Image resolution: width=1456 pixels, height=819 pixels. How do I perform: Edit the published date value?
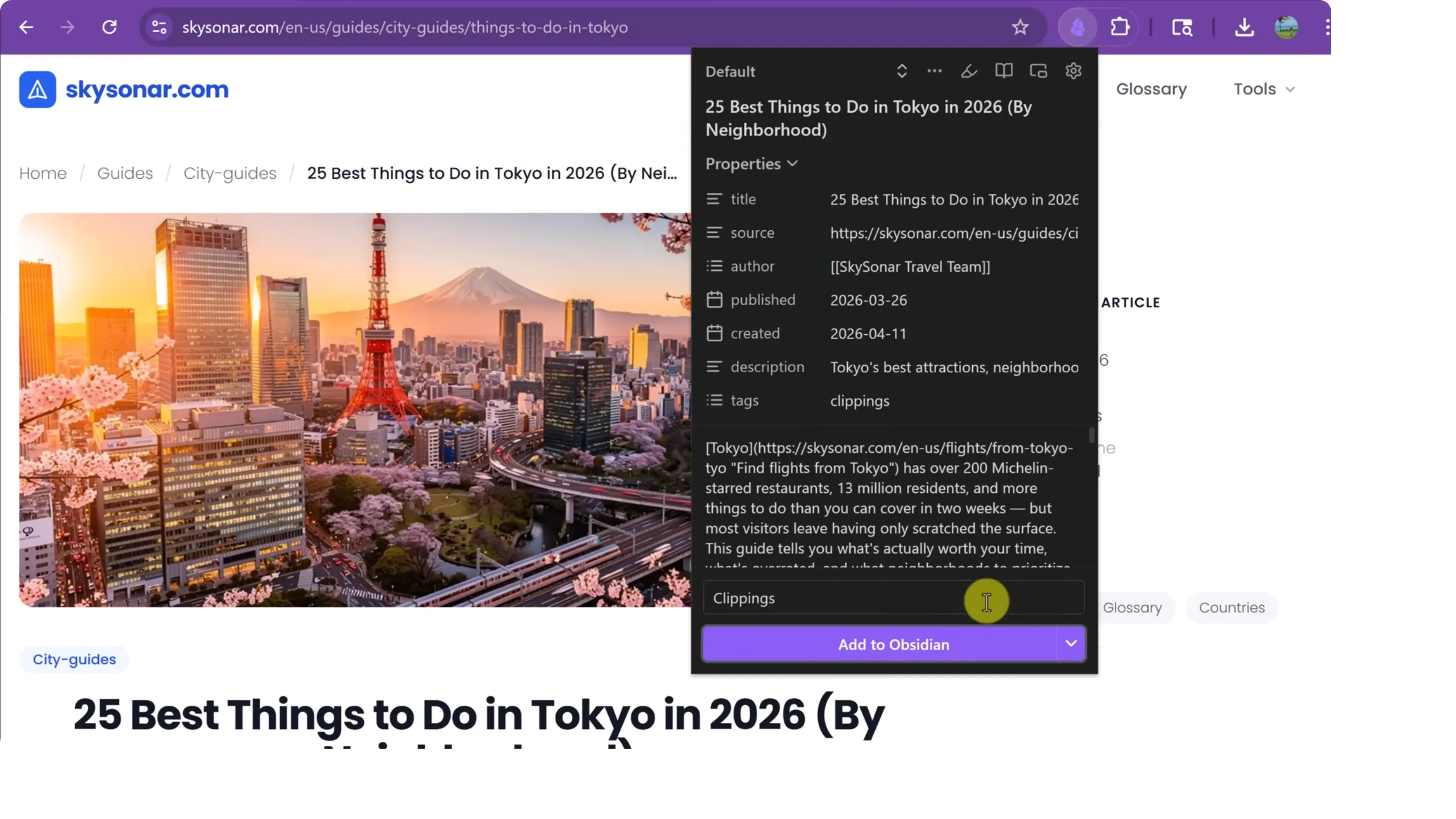pos(868,300)
